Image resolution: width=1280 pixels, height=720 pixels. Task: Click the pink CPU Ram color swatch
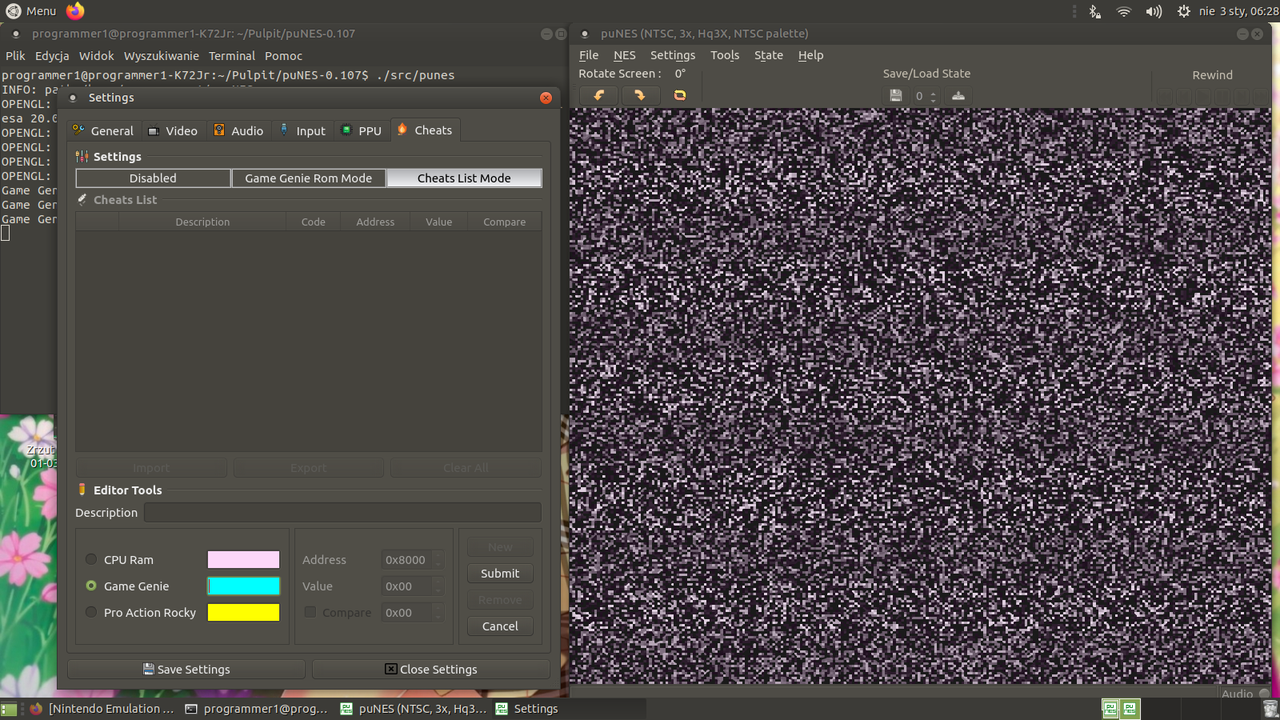243,560
